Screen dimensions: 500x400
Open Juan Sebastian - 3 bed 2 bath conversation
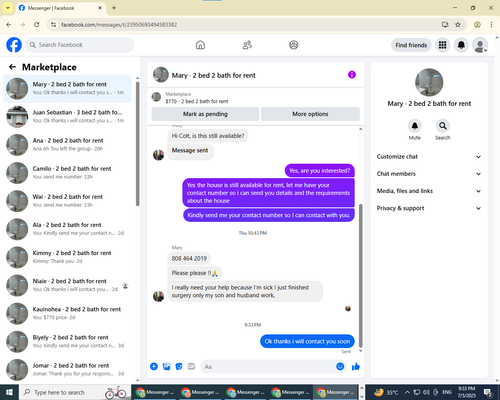[x=67, y=116]
